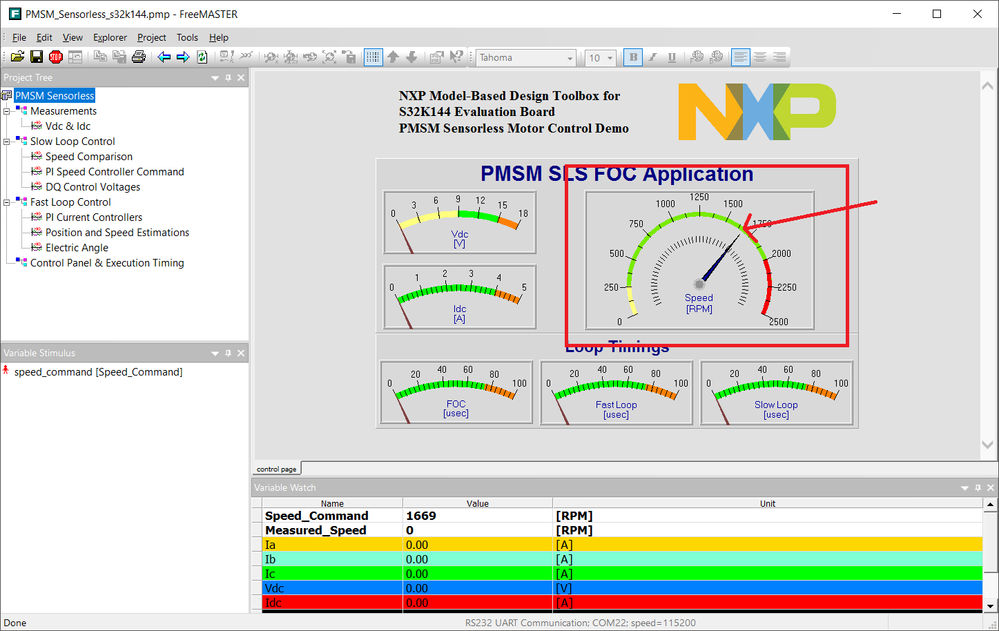Click the red stimulus icon beside speed_command
The image size is (999, 631).
tap(6, 370)
